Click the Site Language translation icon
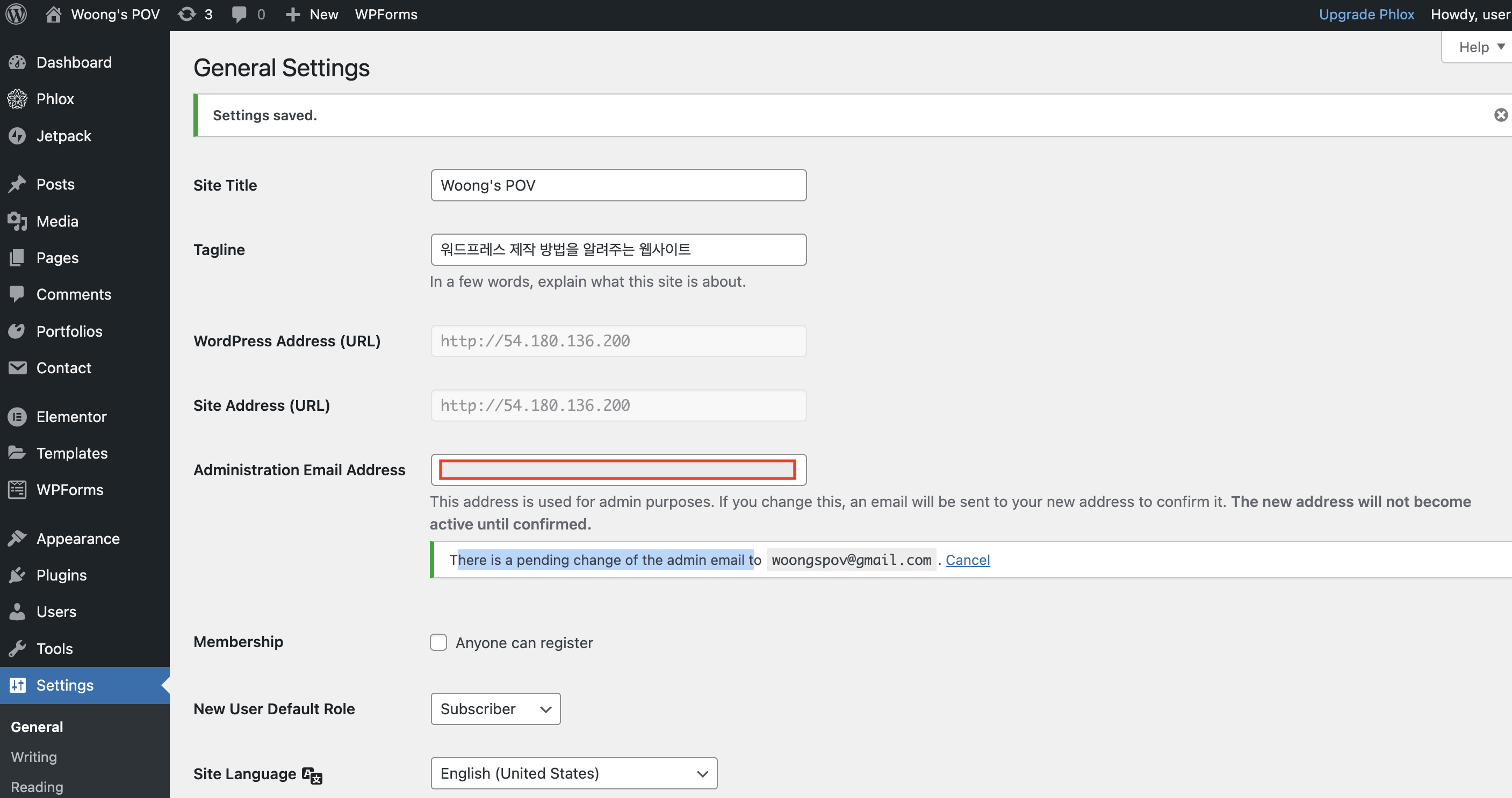 click(312, 775)
